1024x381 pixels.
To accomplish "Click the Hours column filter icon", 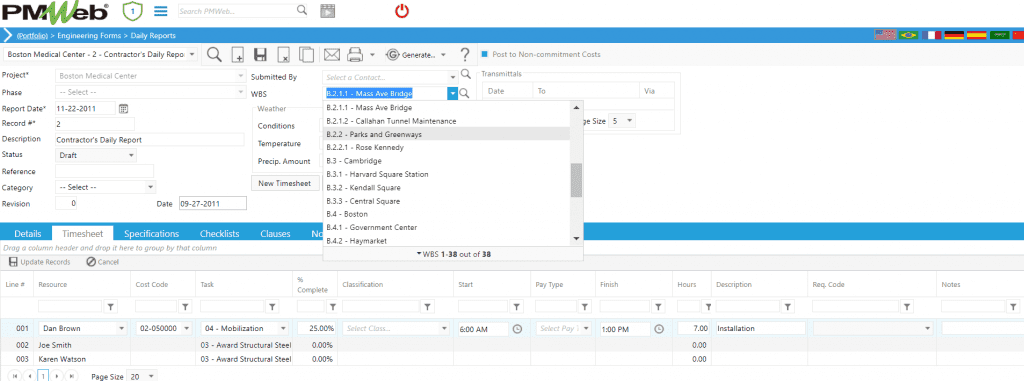I will 707,306.
